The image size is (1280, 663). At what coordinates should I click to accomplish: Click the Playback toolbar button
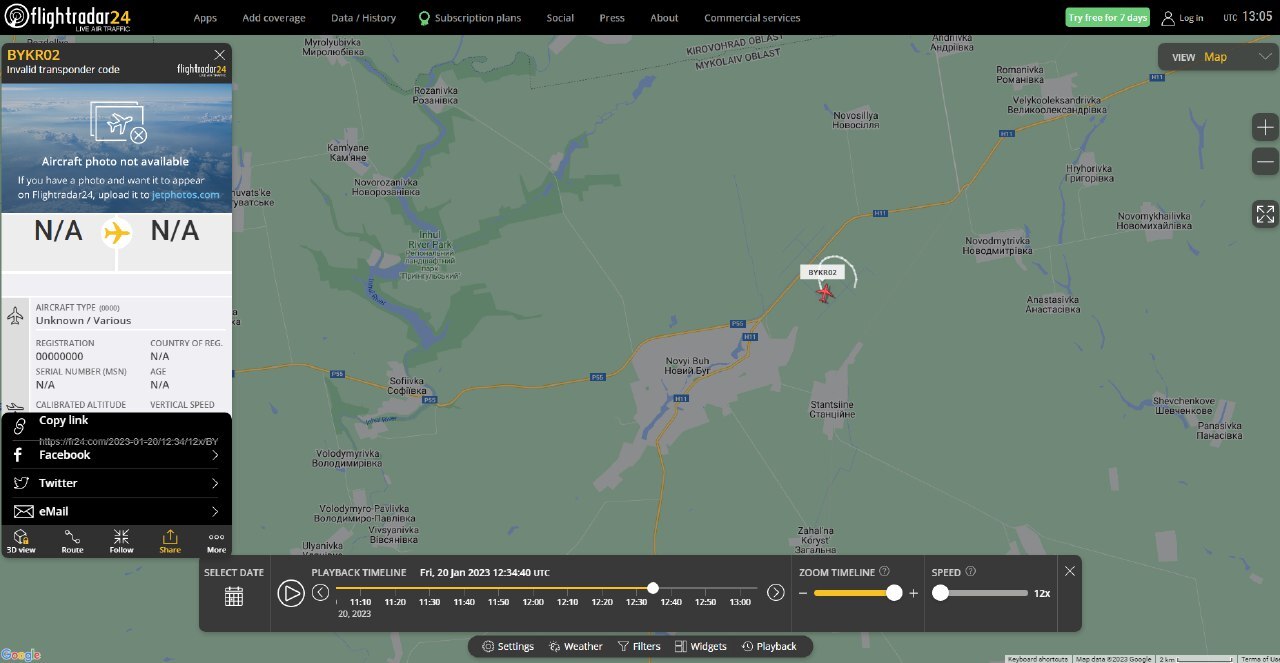[x=769, y=647]
